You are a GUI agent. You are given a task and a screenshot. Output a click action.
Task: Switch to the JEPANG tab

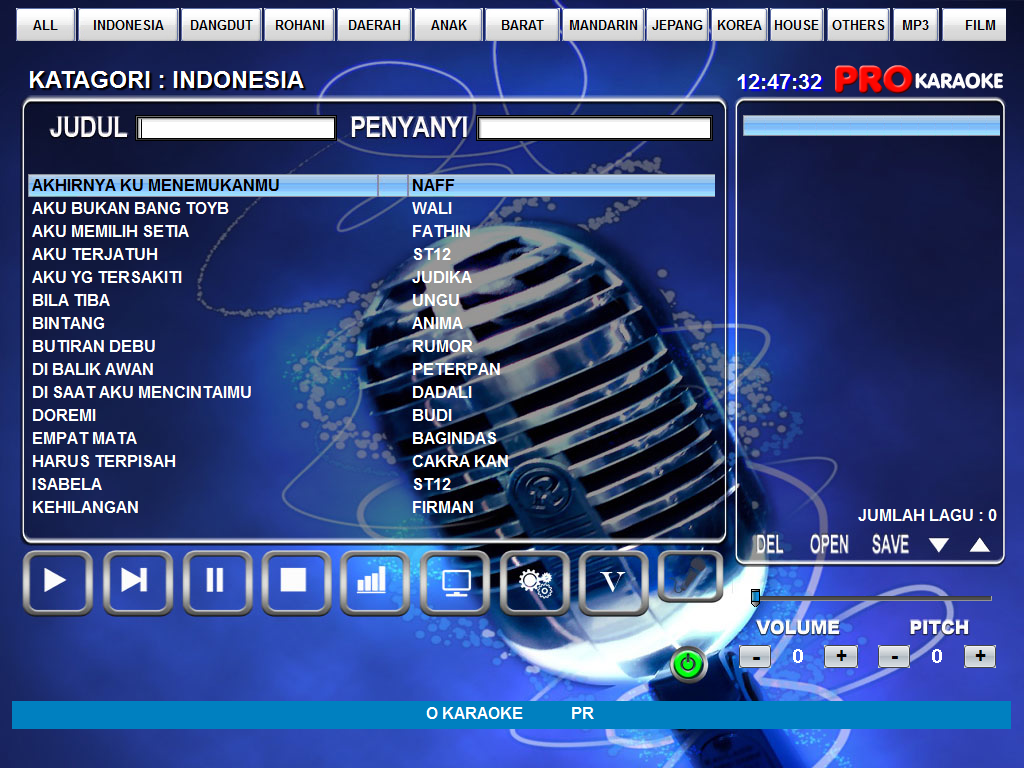coord(677,25)
